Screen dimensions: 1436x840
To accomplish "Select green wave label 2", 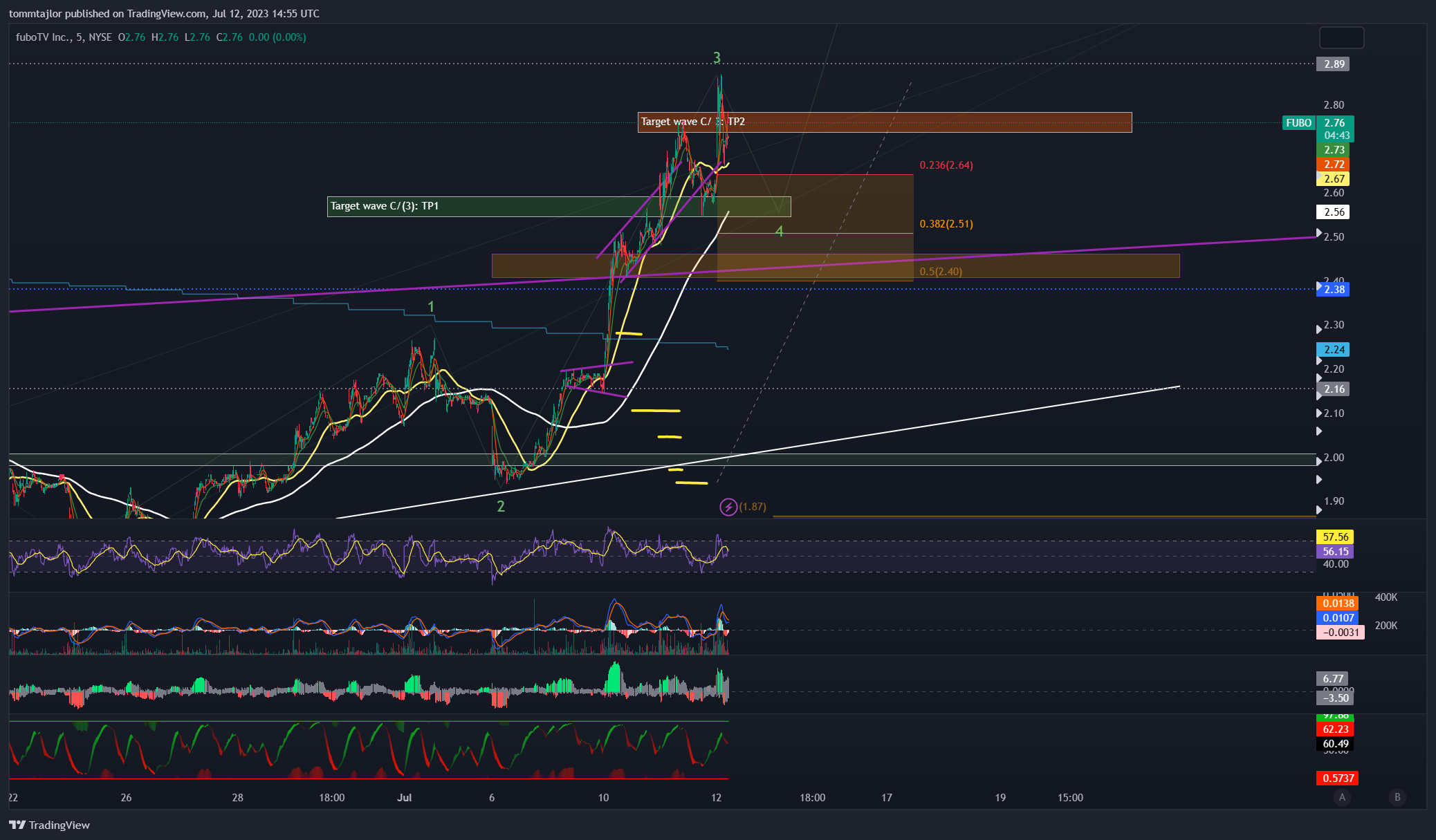I will click(x=501, y=507).
